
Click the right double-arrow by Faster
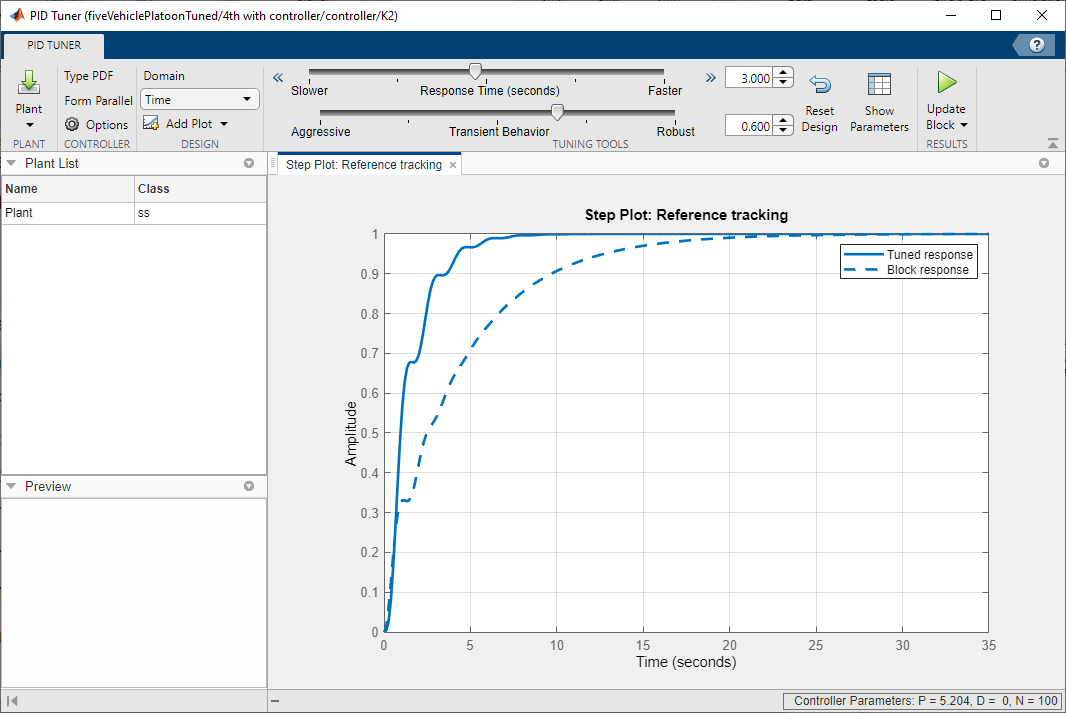710,77
